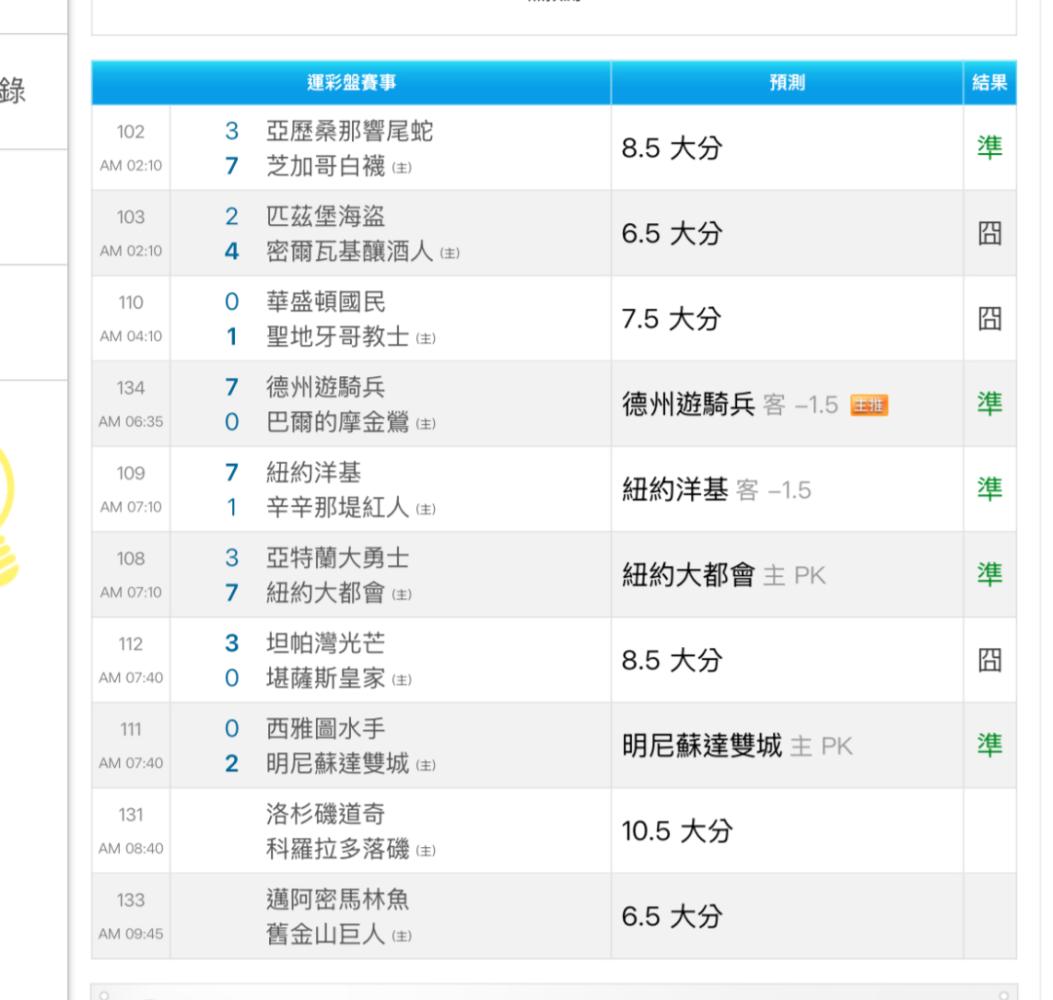Click game number 112 AM 07:40
1053x1000 pixels.
tap(131, 660)
